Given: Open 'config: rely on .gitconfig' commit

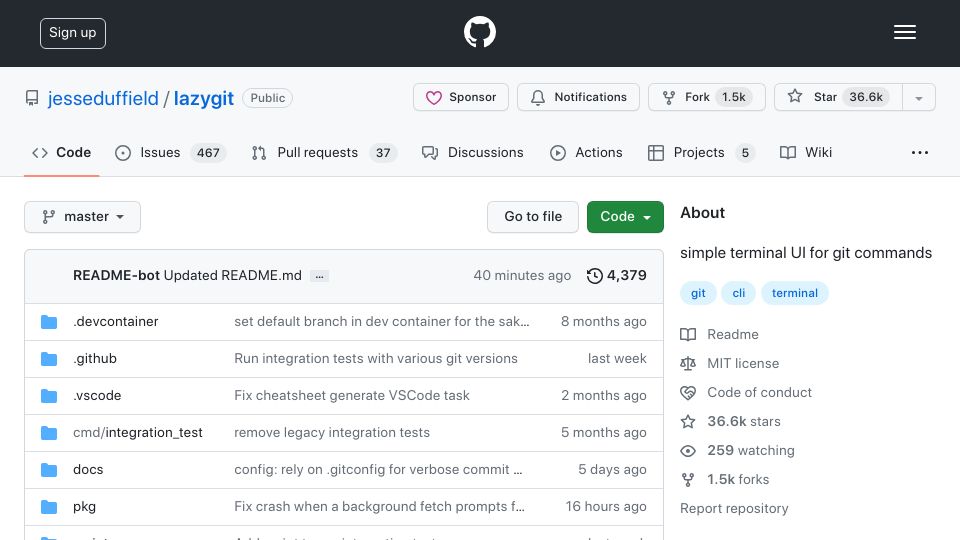Looking at the screenshot, I should (x=378, y=470).
